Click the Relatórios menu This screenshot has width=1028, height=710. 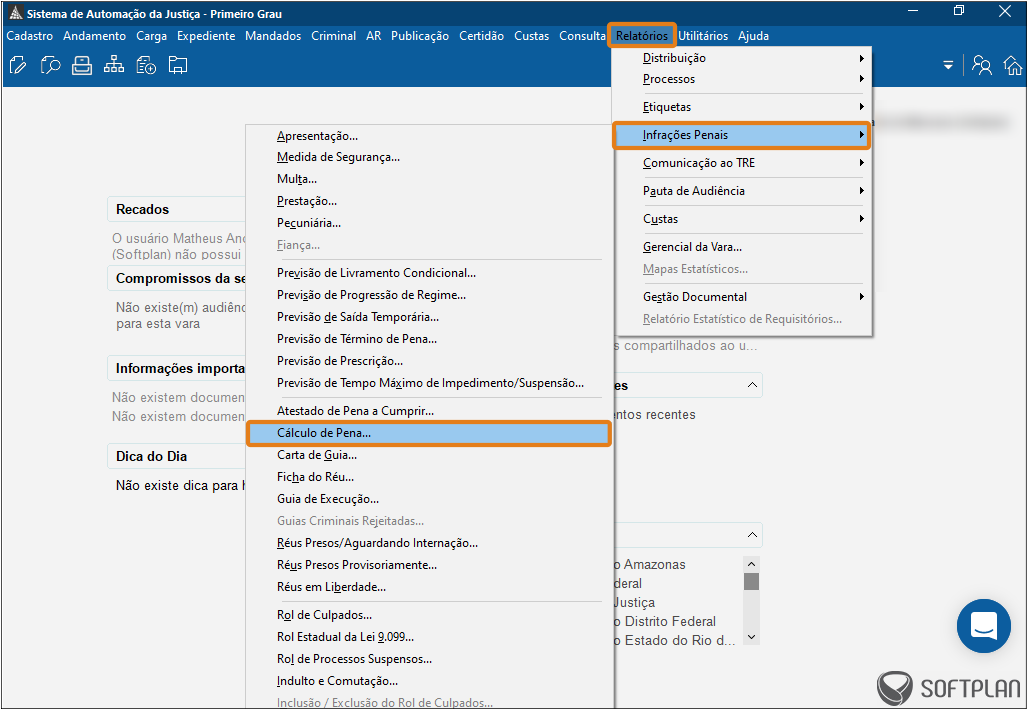point(642,36)
